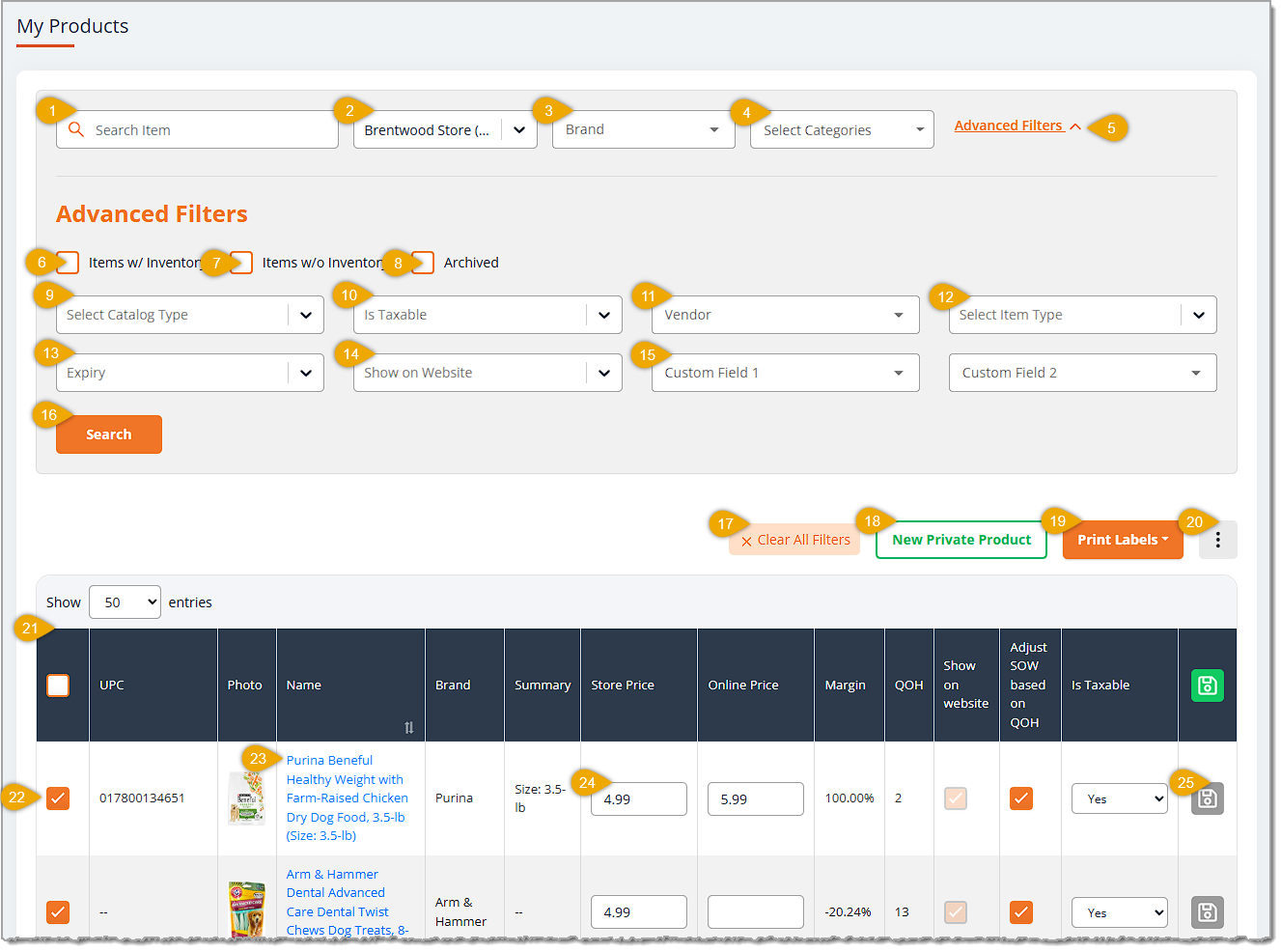
Task: Open the Brentwood Store dropdown
Action: [445, 129]
